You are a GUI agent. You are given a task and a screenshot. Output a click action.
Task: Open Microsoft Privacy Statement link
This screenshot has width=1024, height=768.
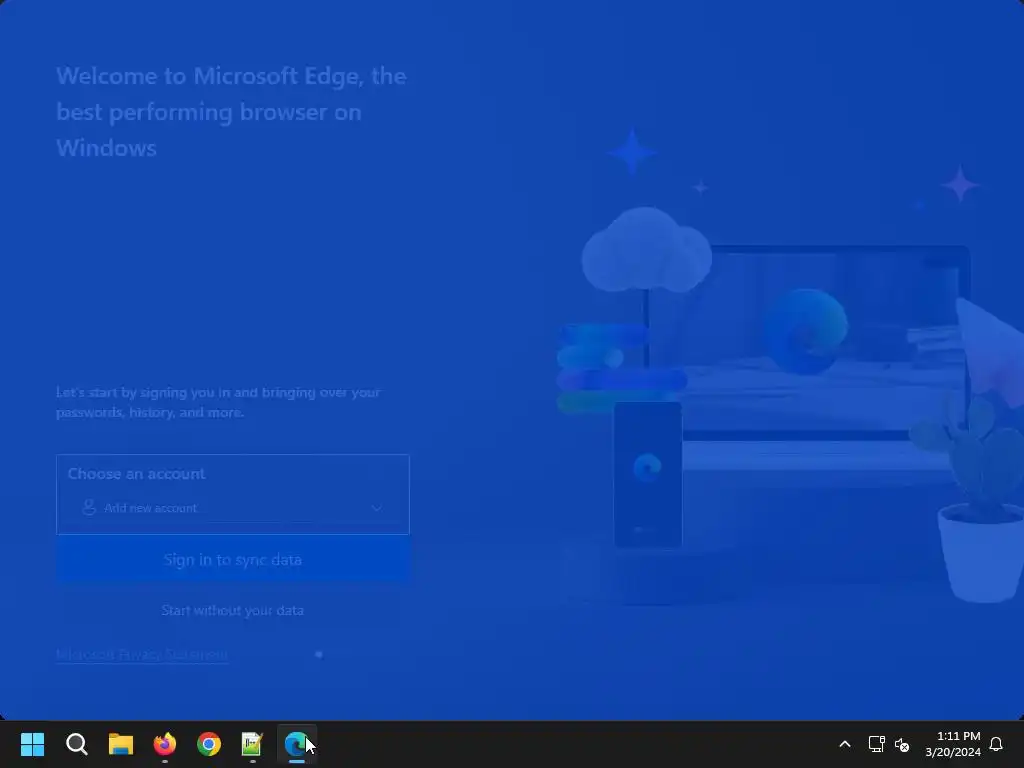(x=142, y=654)
